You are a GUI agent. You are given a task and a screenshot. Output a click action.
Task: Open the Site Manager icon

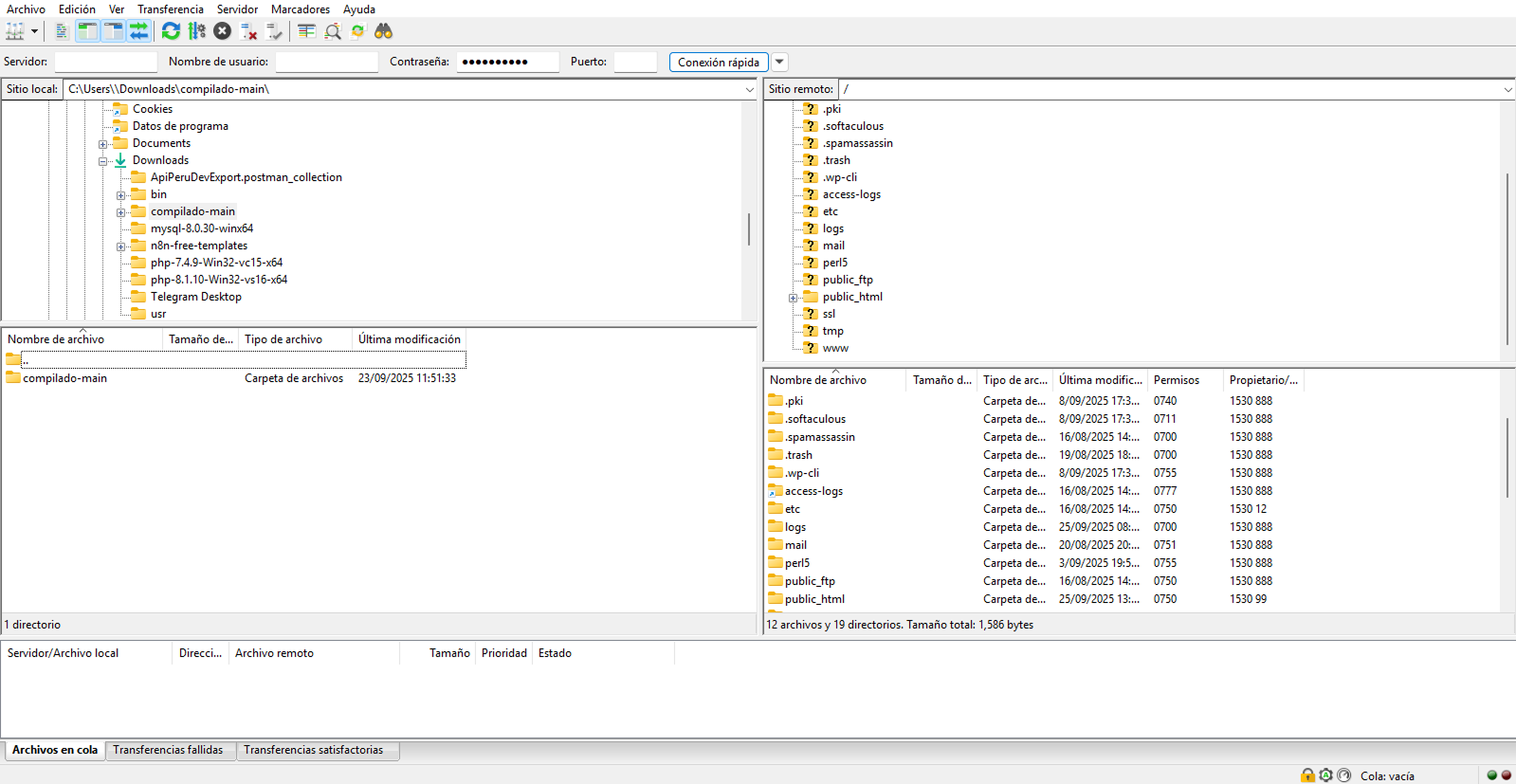15,31
